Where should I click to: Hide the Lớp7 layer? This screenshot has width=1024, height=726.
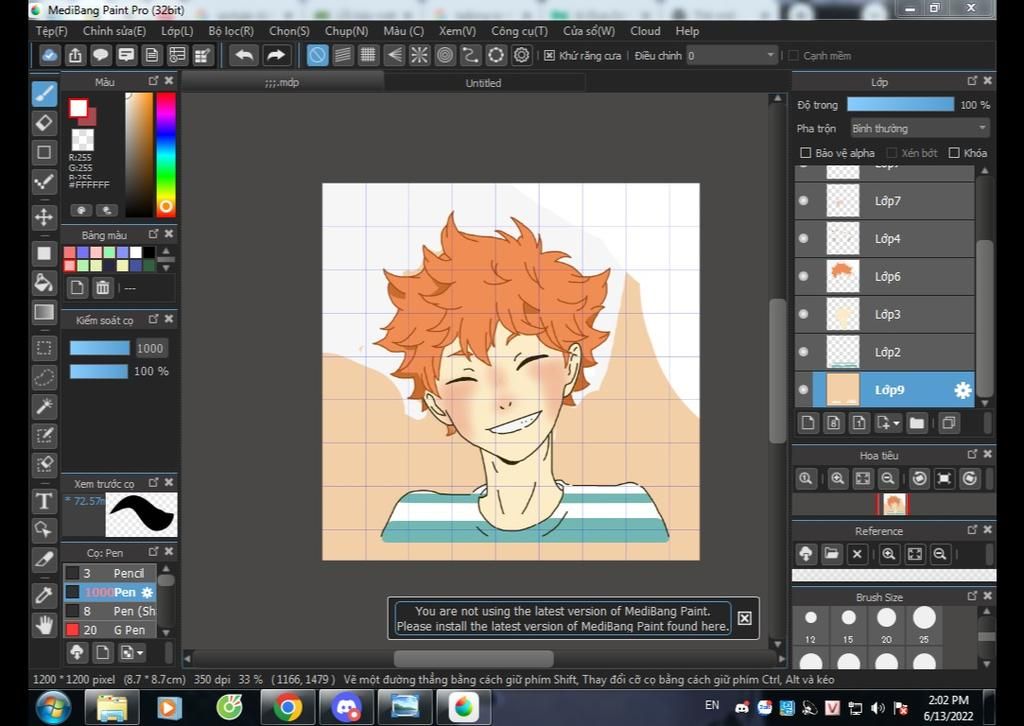click(804, 200)
